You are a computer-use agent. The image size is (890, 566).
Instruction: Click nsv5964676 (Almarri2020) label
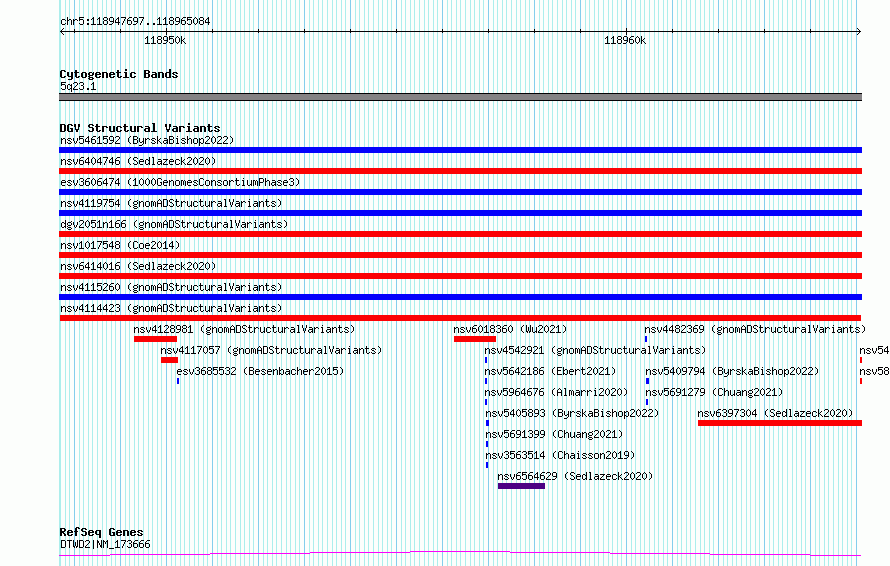tap(556, 392)
